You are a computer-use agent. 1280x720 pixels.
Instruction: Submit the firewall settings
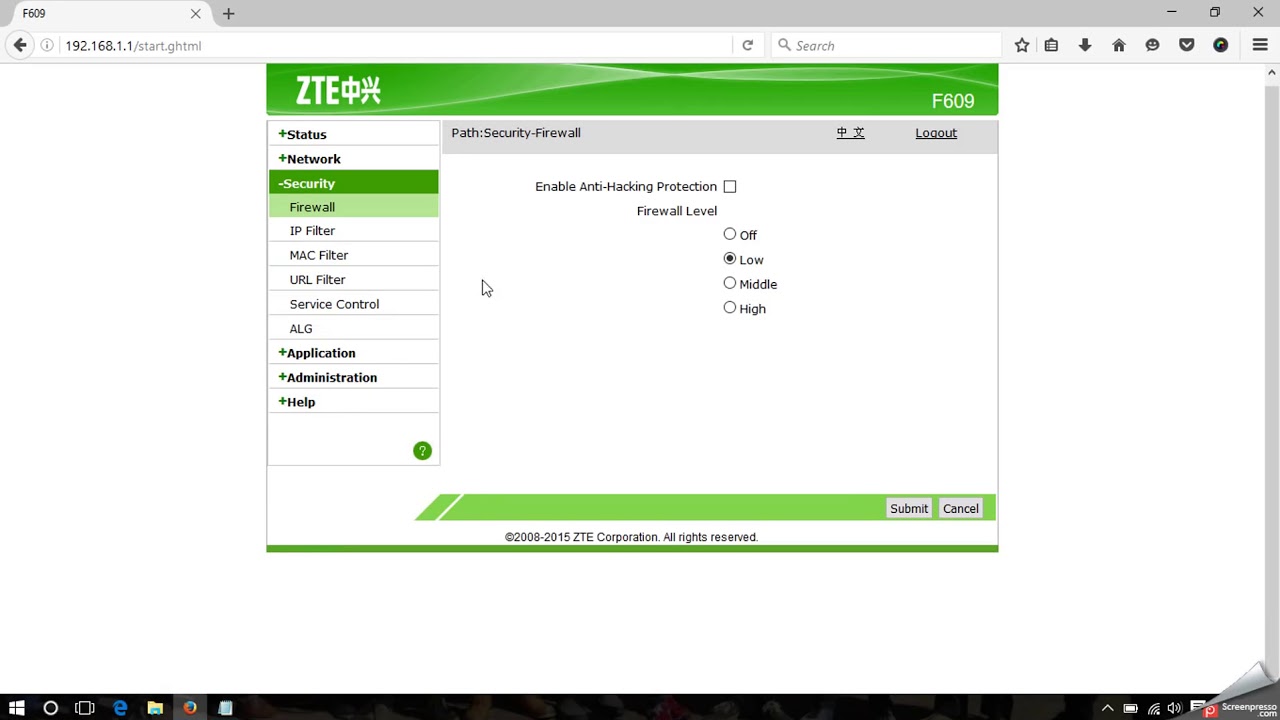(909, 509)
